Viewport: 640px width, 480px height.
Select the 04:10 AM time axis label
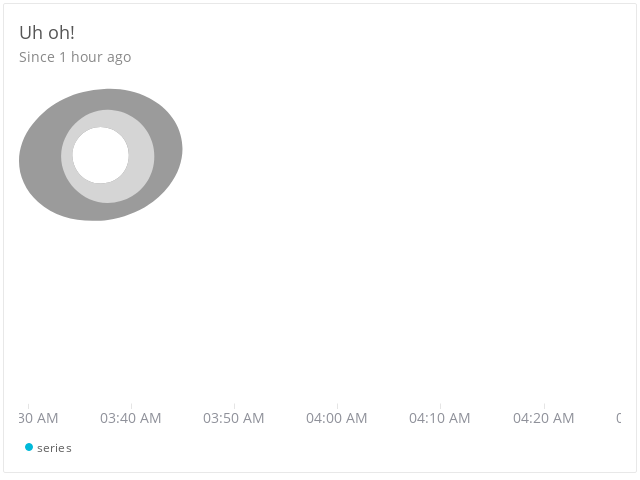point(440,418)
